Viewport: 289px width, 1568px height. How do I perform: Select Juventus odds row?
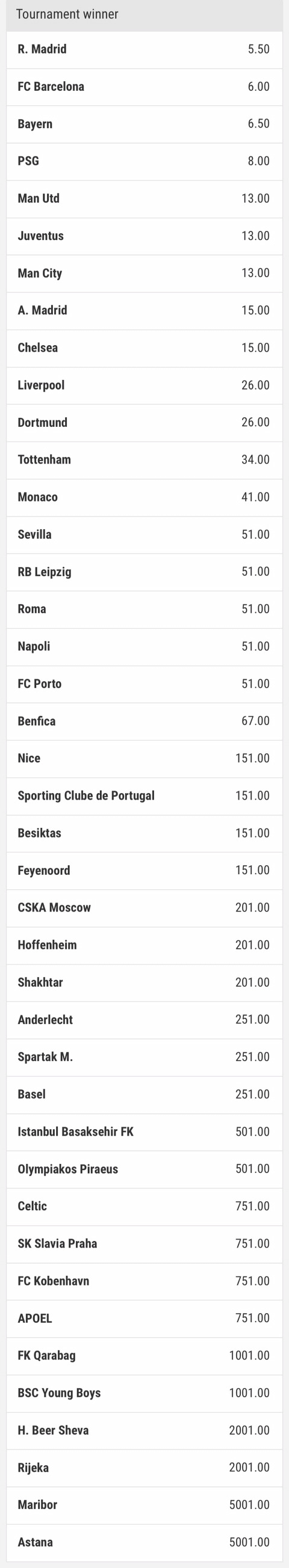[x=144, y=236]
